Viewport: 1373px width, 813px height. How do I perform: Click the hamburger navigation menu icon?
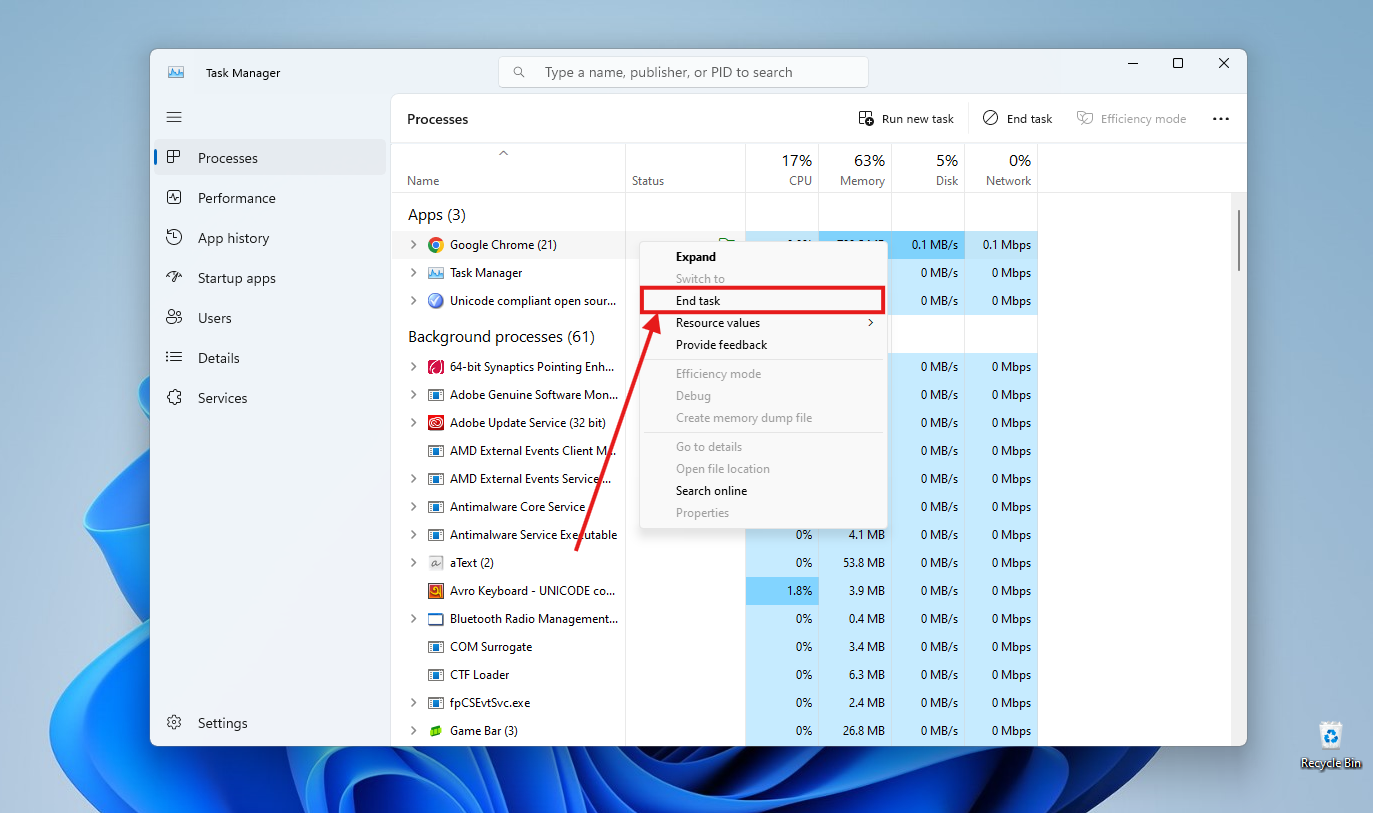point(174,118)
